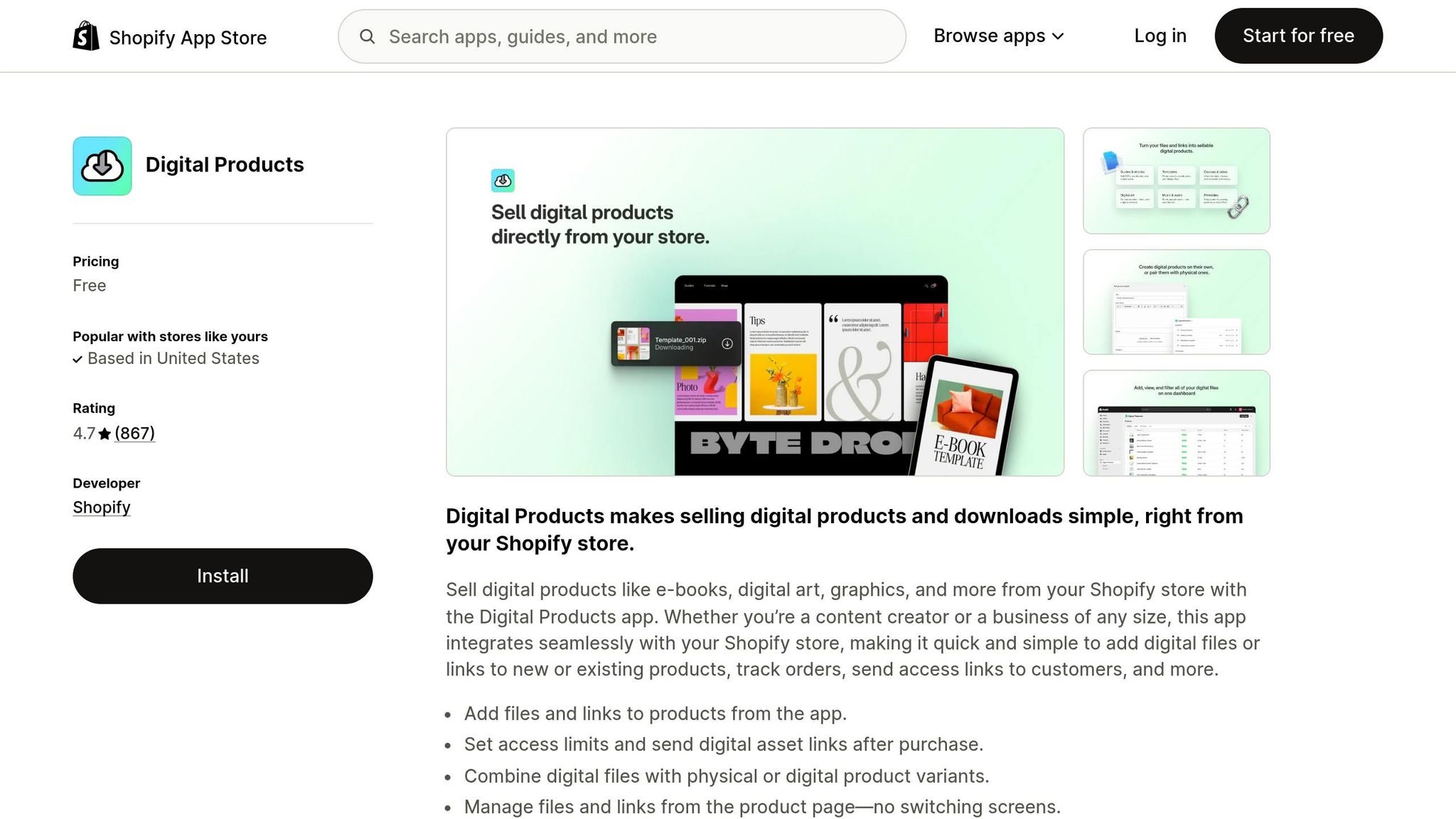1456x819 pixels.
Task: Click the small cloud icon in main screenshot
Action: coord(503,181)
